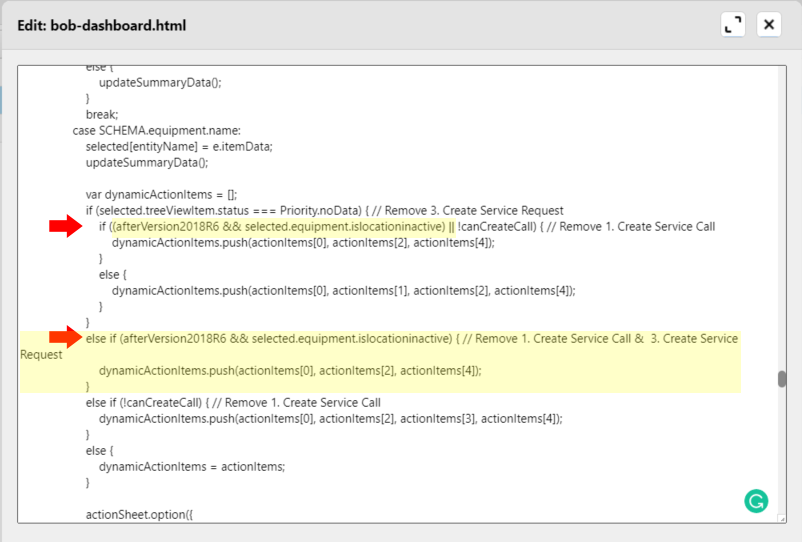Close the bob-dashboard.html edit dialog
The image size is (802, 542).
click(x=768, y=25)
